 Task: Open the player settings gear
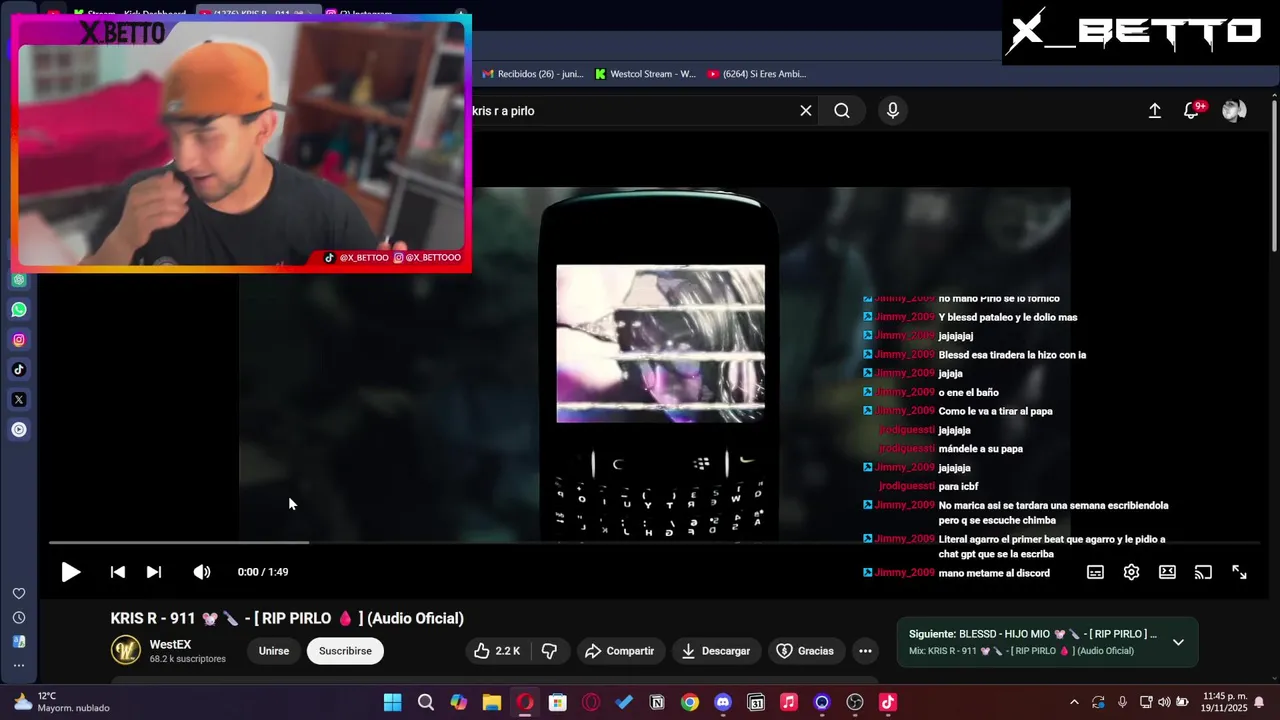click(x=1131, y=572)
